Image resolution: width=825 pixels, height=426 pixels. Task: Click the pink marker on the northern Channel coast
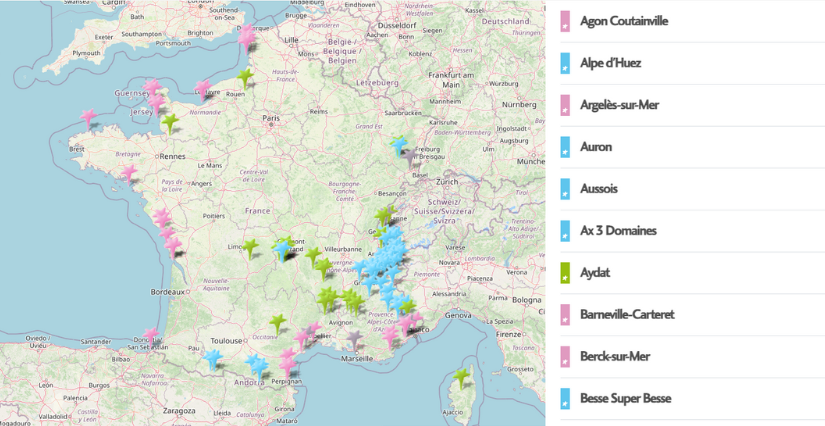pyautogui.click(x=247, y=35)
